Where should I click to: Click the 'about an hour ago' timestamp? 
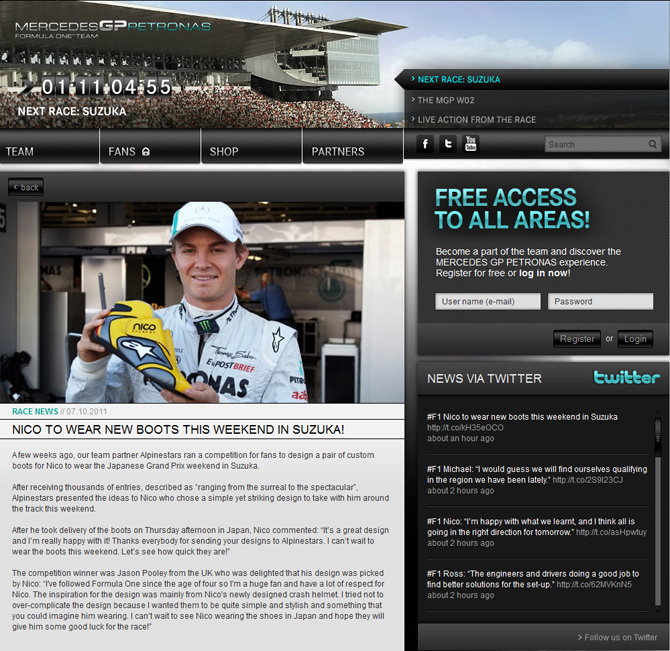[461, 438]
